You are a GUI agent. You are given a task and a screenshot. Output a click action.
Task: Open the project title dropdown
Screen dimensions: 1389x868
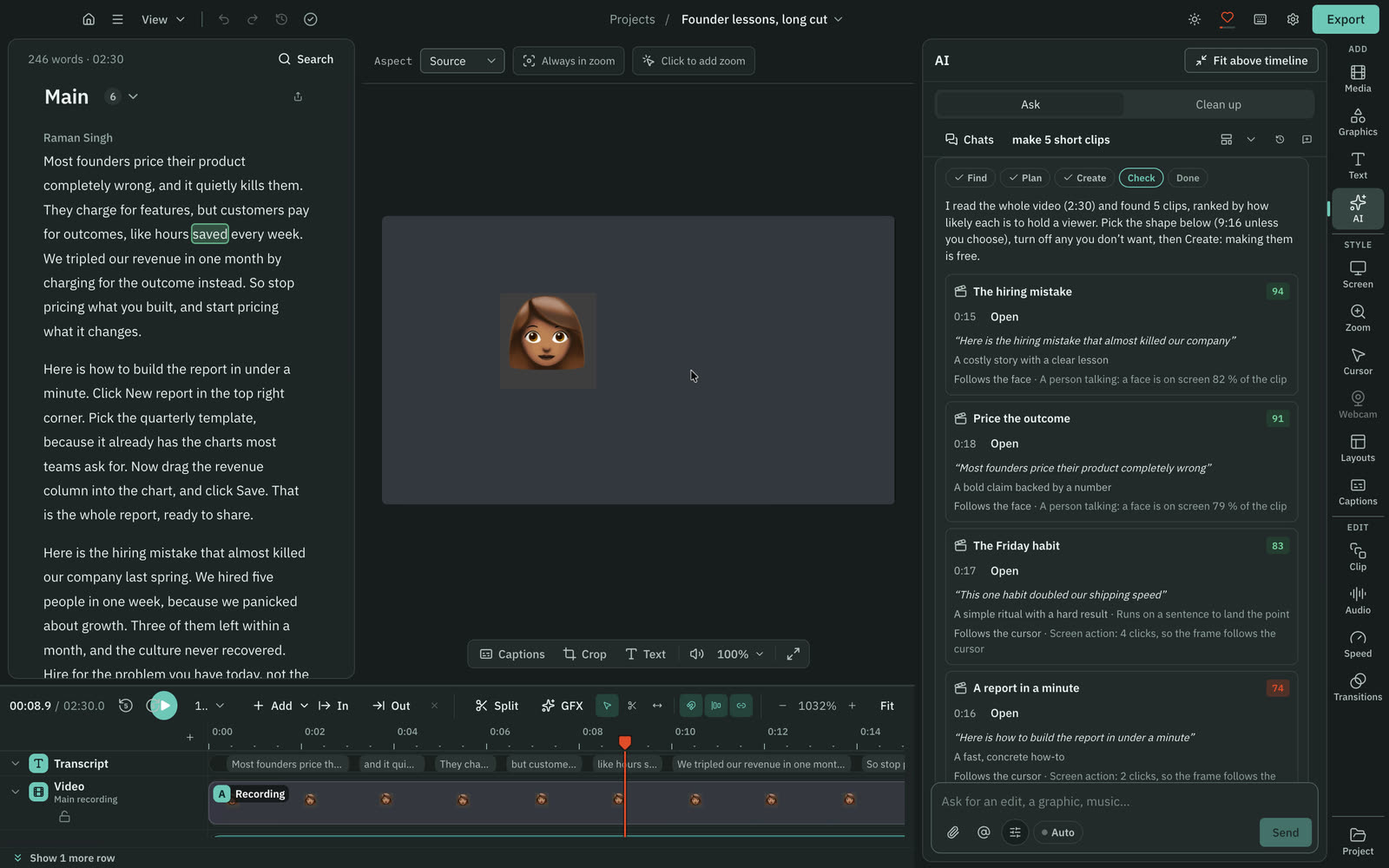761,19
